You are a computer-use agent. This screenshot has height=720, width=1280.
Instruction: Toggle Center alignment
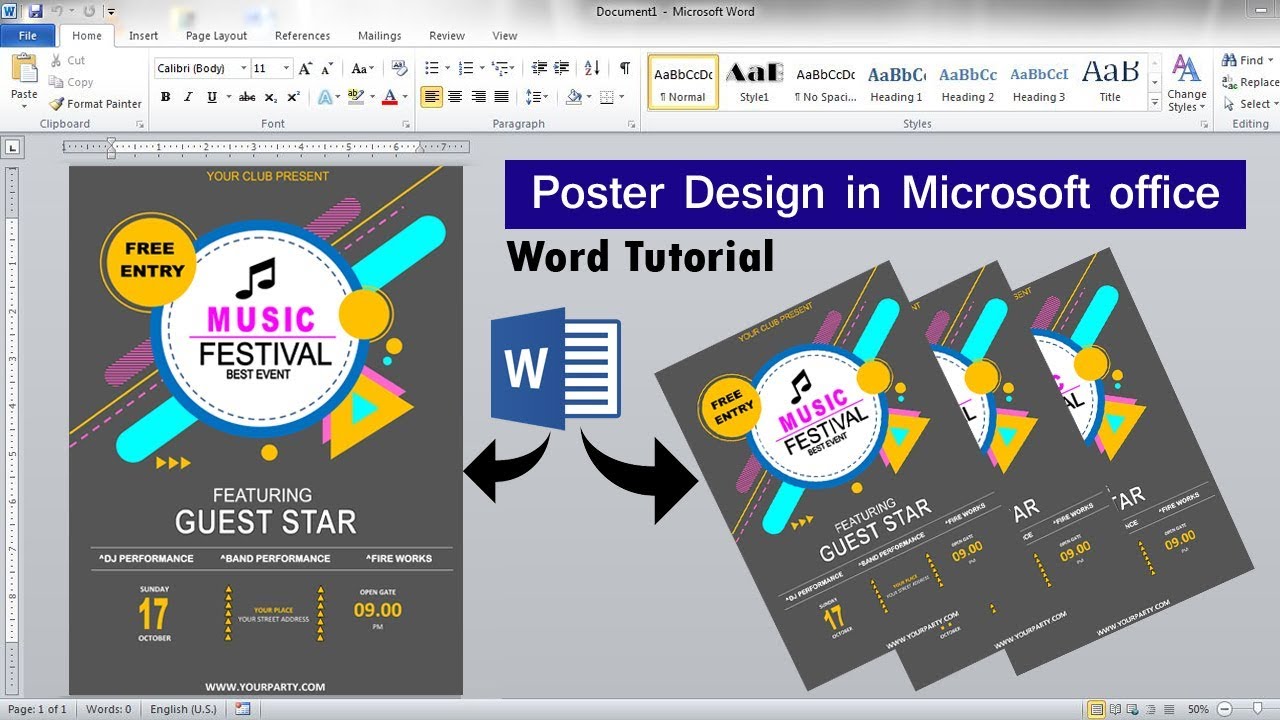pyautogui.click(x=455, y=97)
